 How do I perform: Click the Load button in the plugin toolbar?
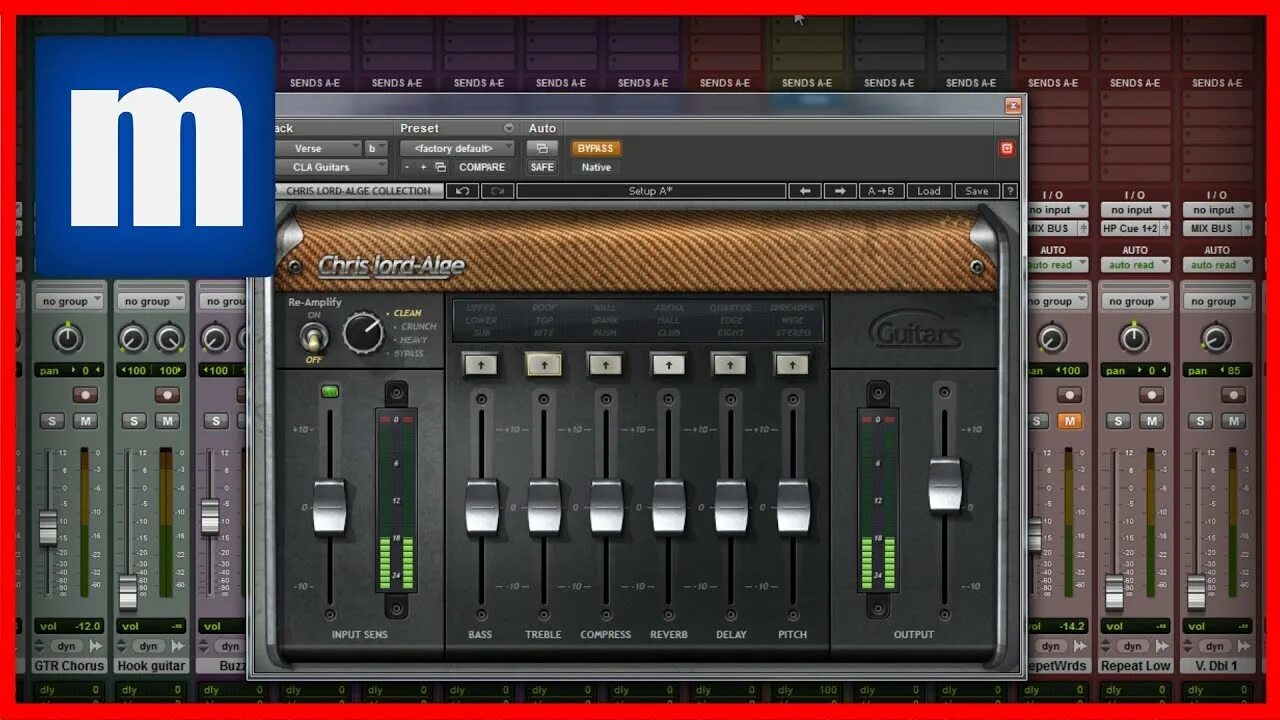pos(929,191)
